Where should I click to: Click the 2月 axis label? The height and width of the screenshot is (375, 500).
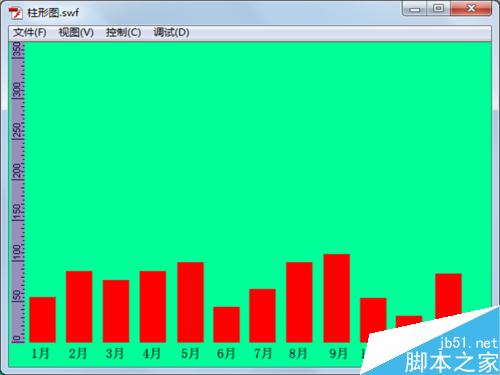78,353
